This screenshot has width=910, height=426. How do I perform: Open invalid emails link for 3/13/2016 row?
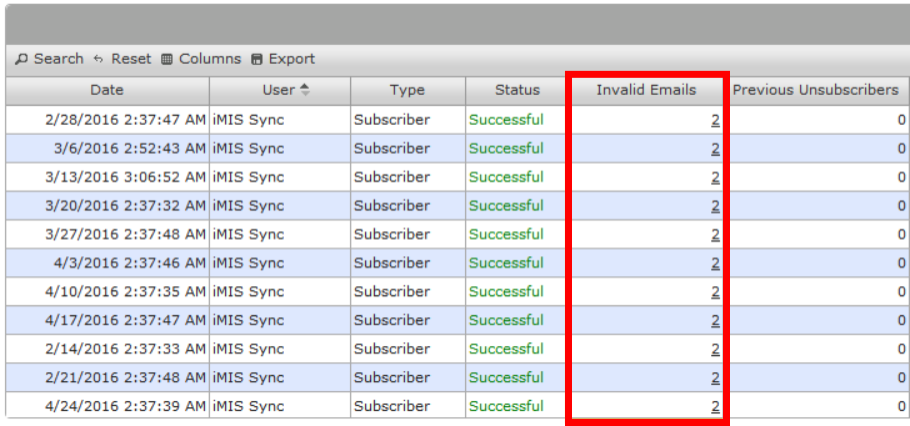(x=716, y=177)
